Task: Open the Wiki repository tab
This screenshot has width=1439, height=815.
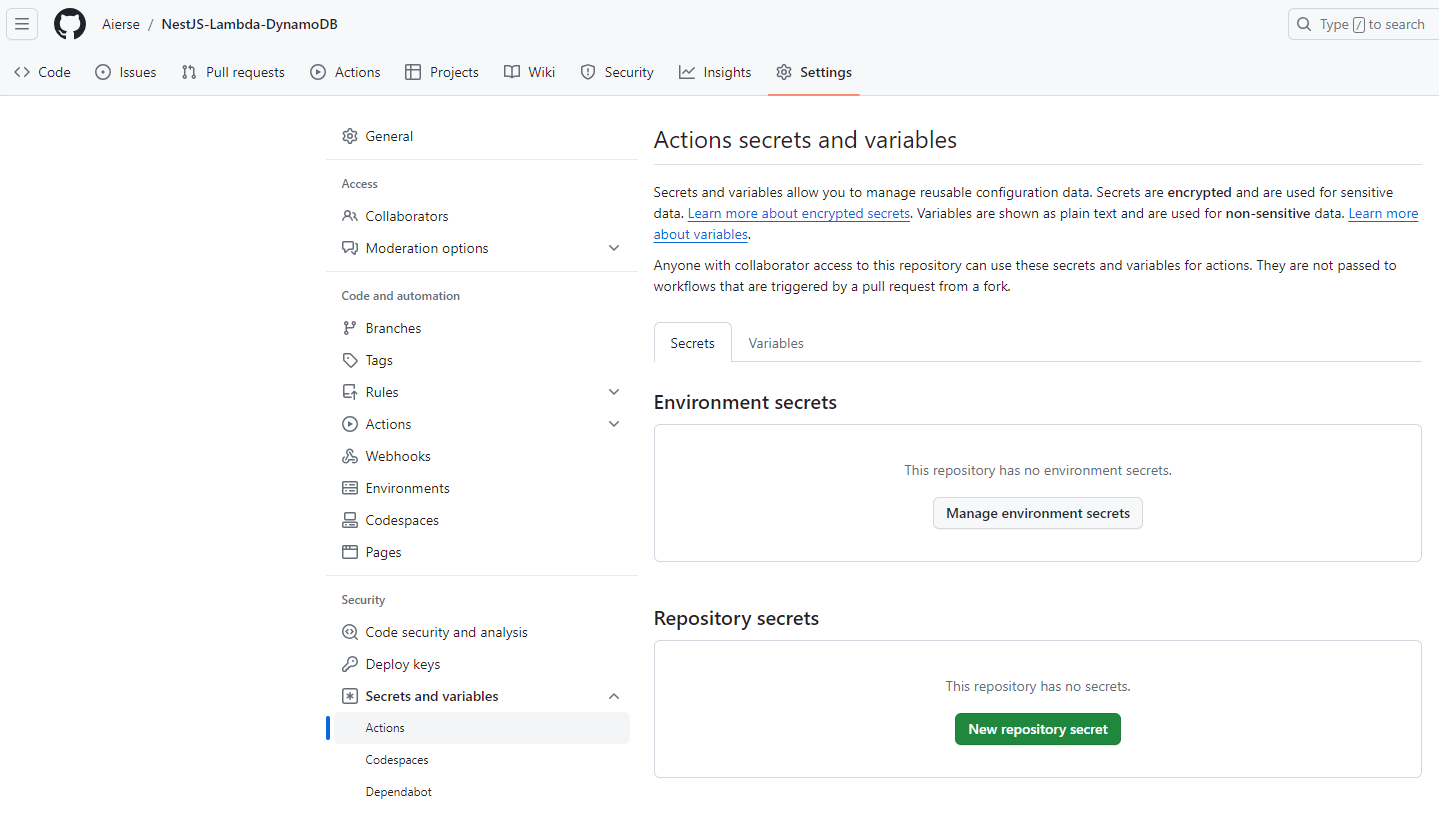Action: pyautogui.click(x=530, y=72)
